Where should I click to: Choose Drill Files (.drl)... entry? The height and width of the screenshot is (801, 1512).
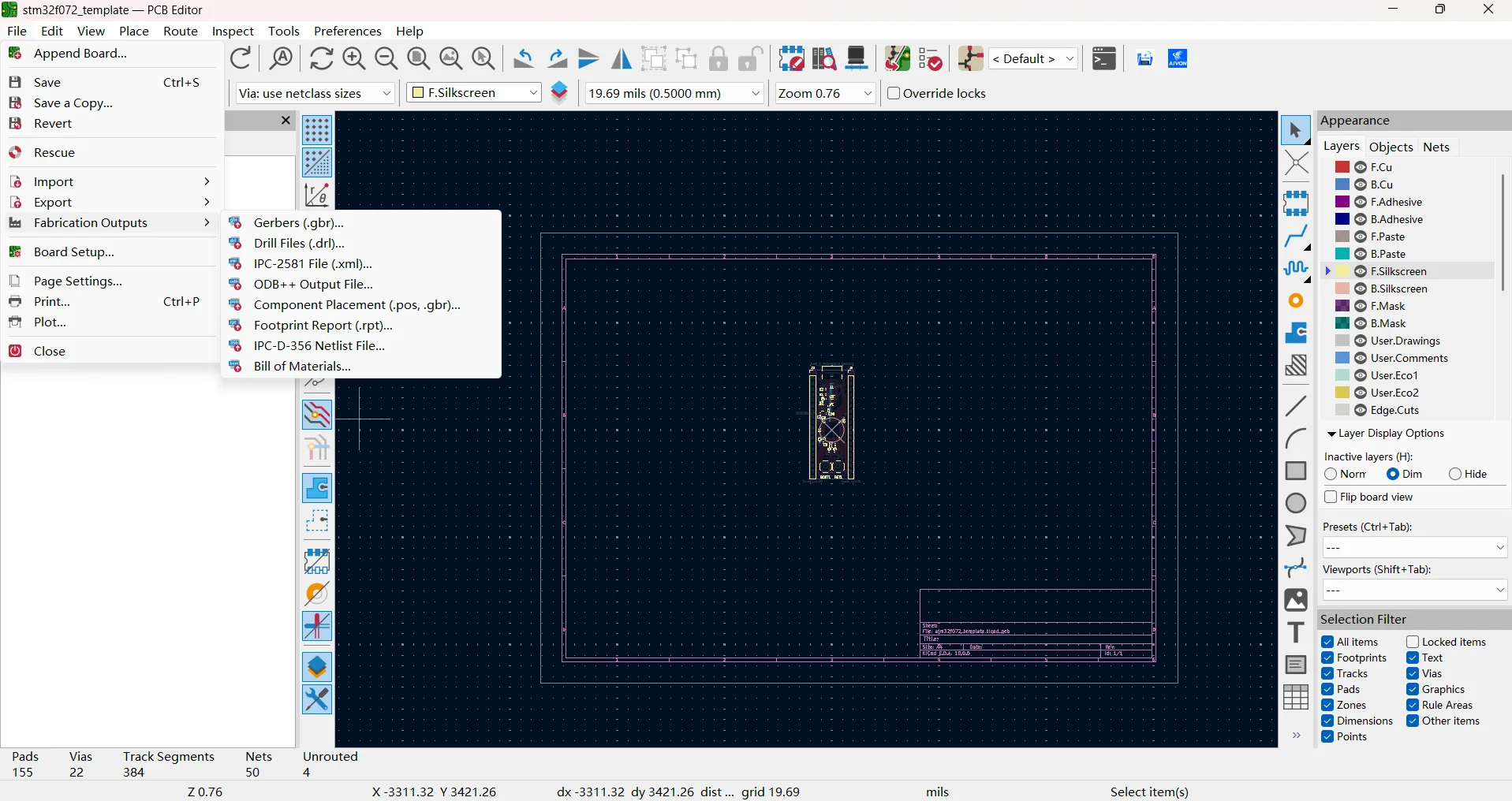click(x=361, y=243)
